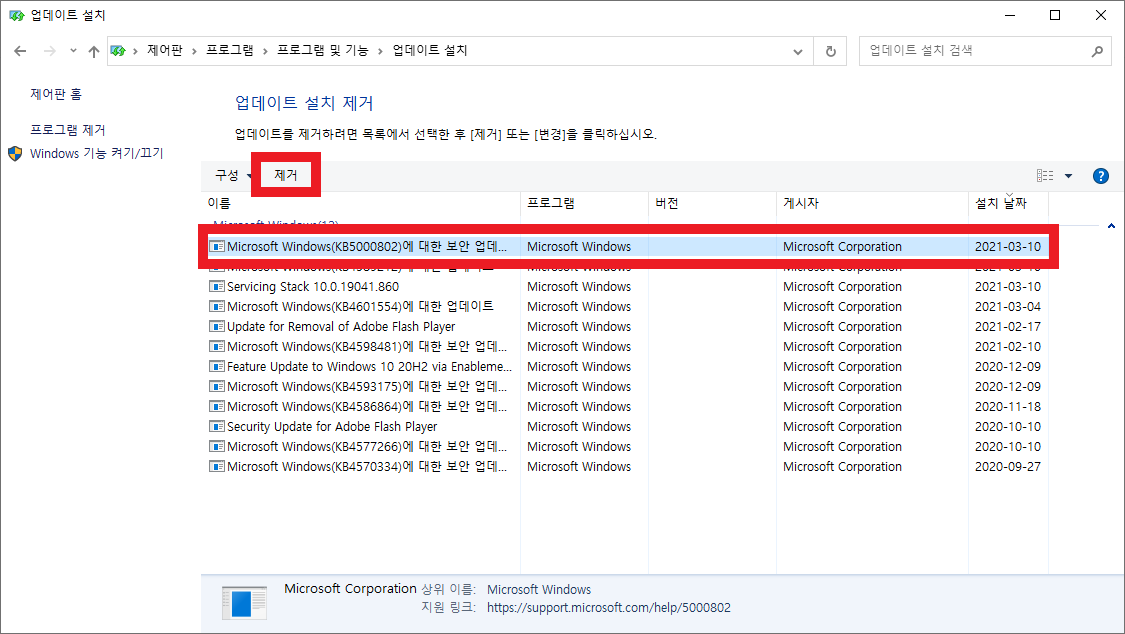Click icon of KB4570334 row
Screen dimensions: 1125x634
pyautogui.click(x=217, y=468)
